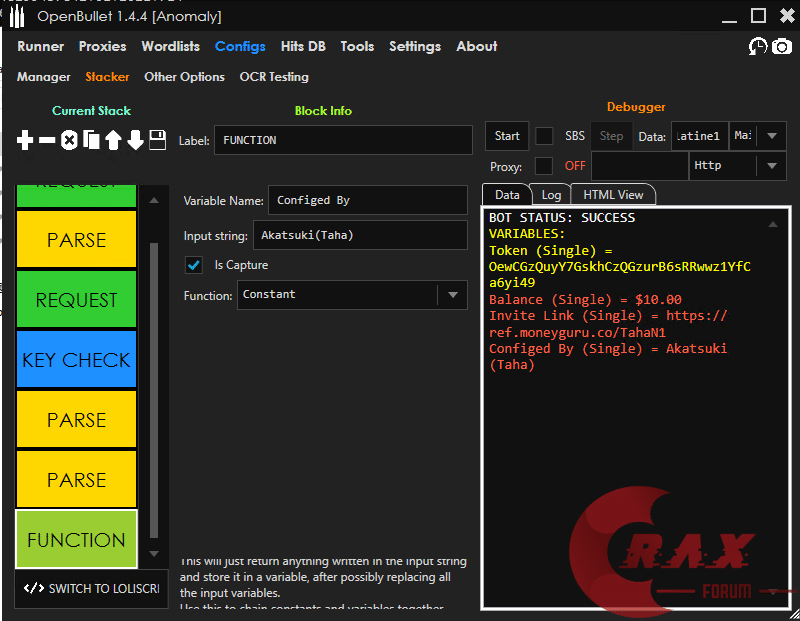
Task: Clone the selected block via copy icon
Action: pos(91,140)
